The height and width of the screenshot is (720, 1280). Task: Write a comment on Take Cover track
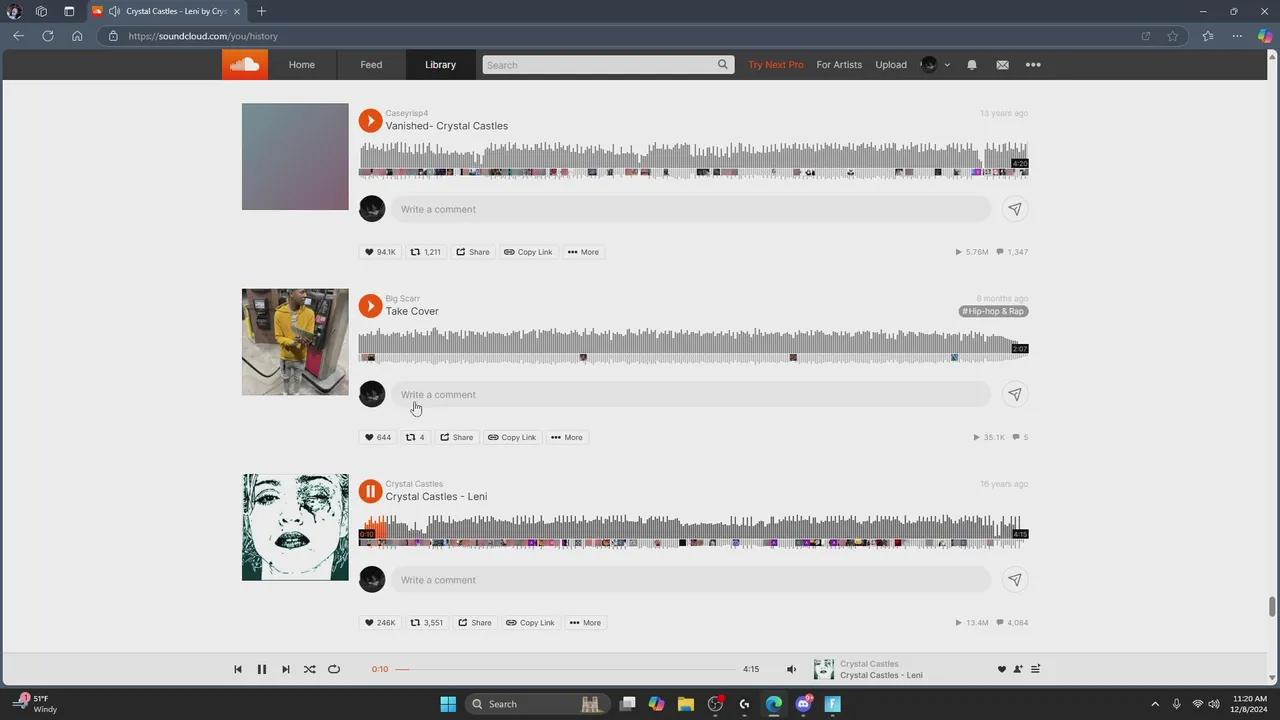[x=690, y=394]
